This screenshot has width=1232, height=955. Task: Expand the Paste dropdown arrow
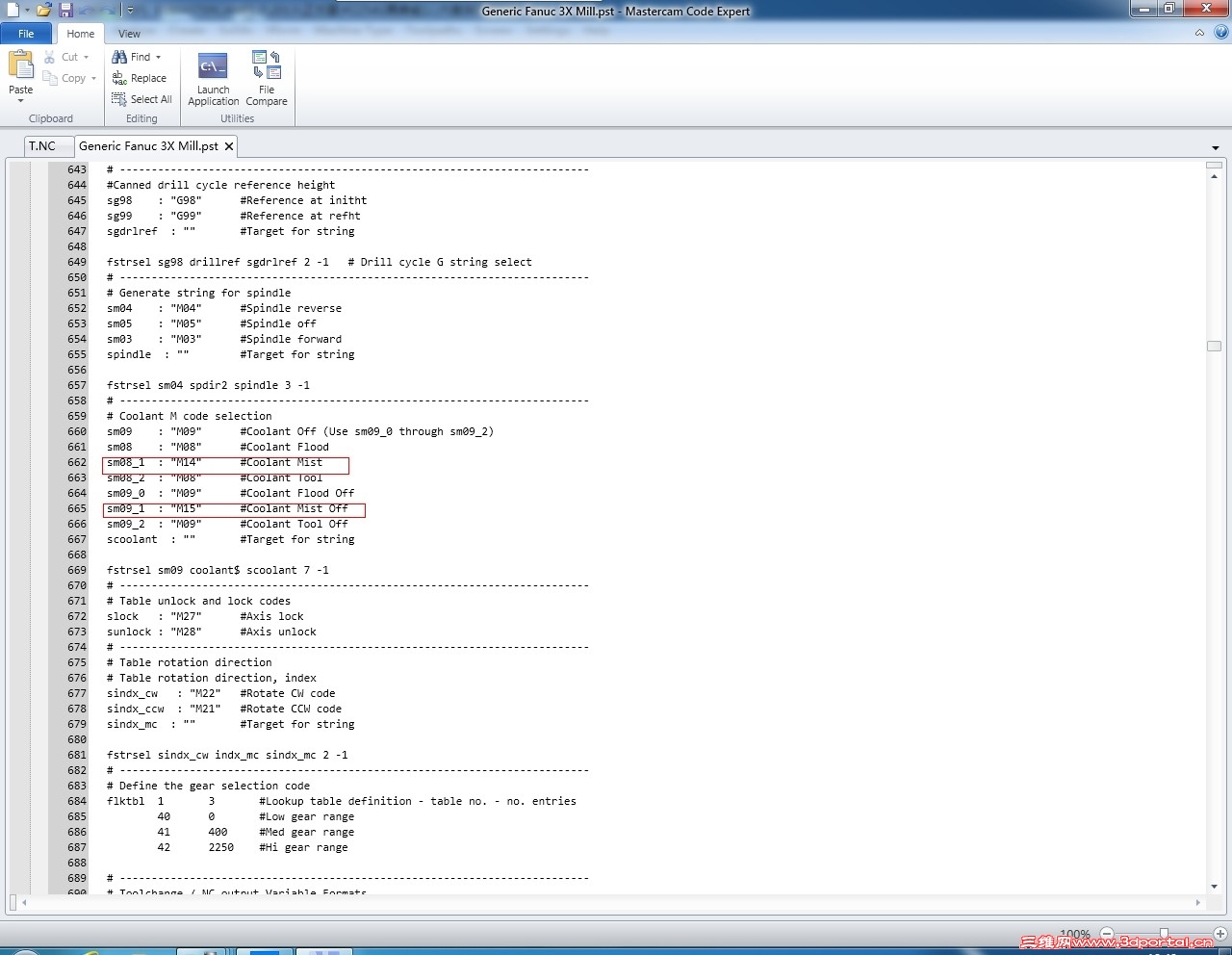21,100
